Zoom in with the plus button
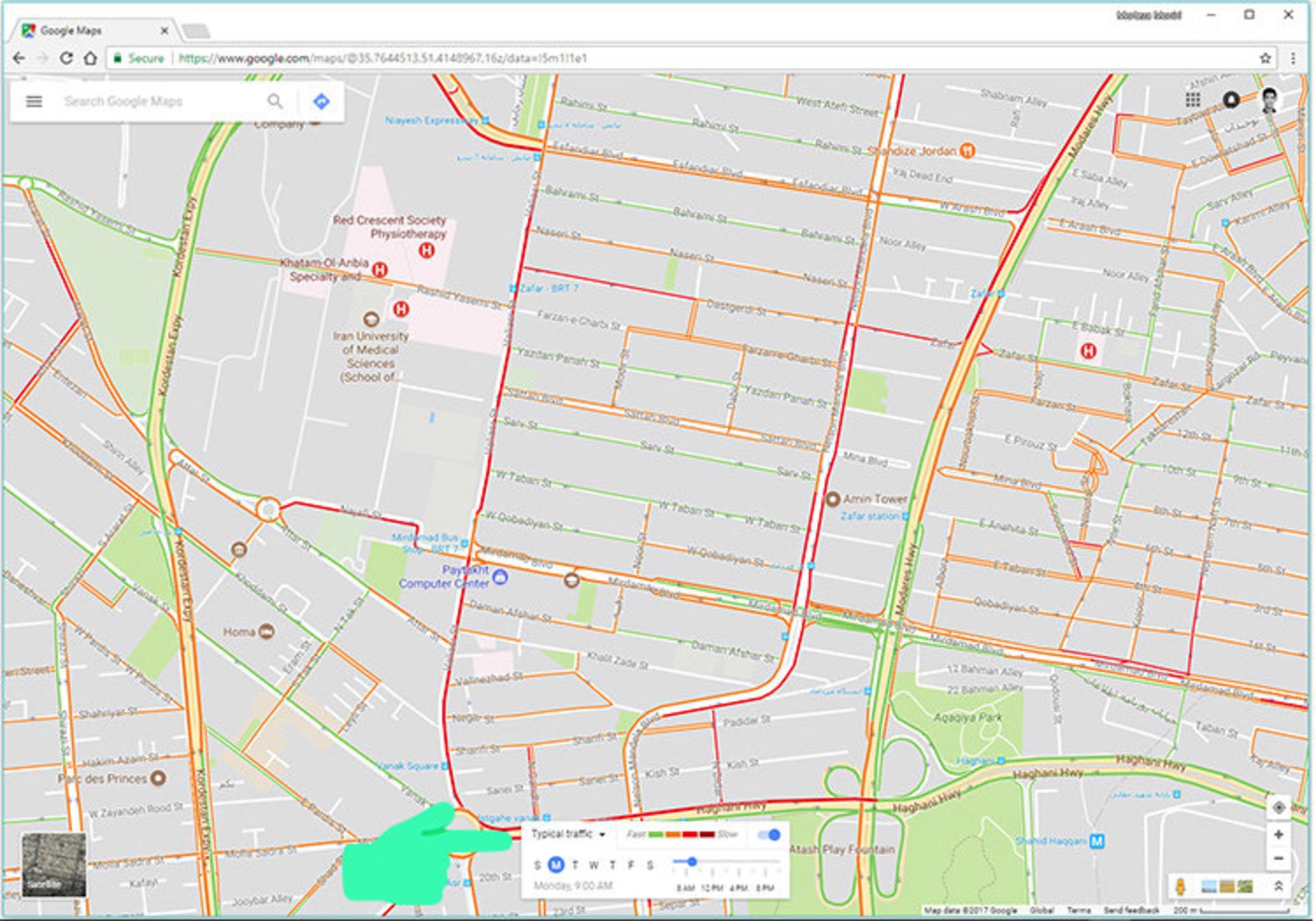The height and width of the screenshot is (921, 1316). pos(1278,835)
